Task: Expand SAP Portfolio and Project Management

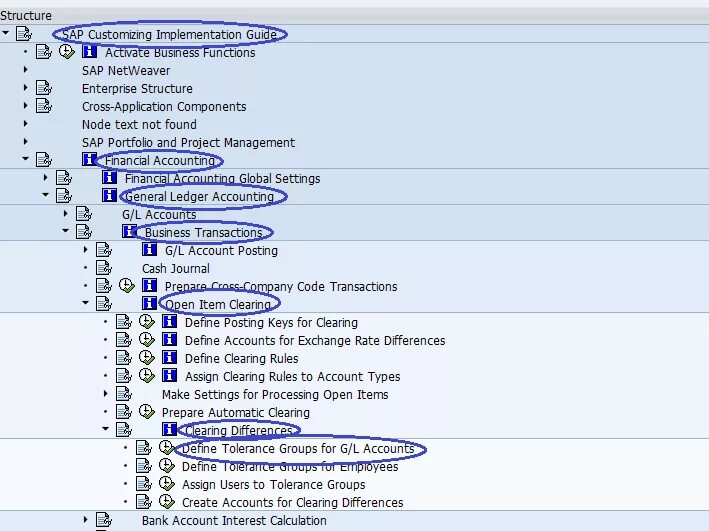Action: click(x=25, y=142)
